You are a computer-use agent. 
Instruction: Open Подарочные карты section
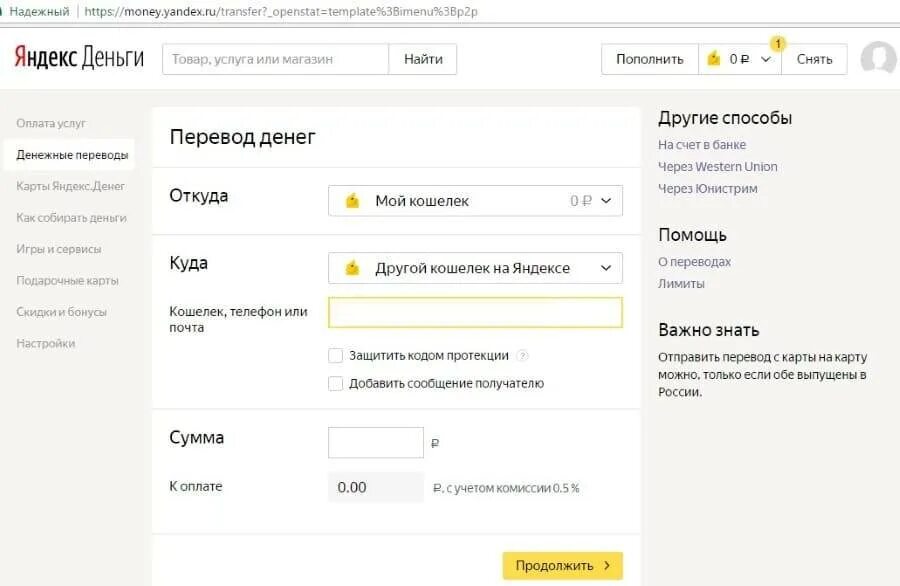tap(67, 281)
